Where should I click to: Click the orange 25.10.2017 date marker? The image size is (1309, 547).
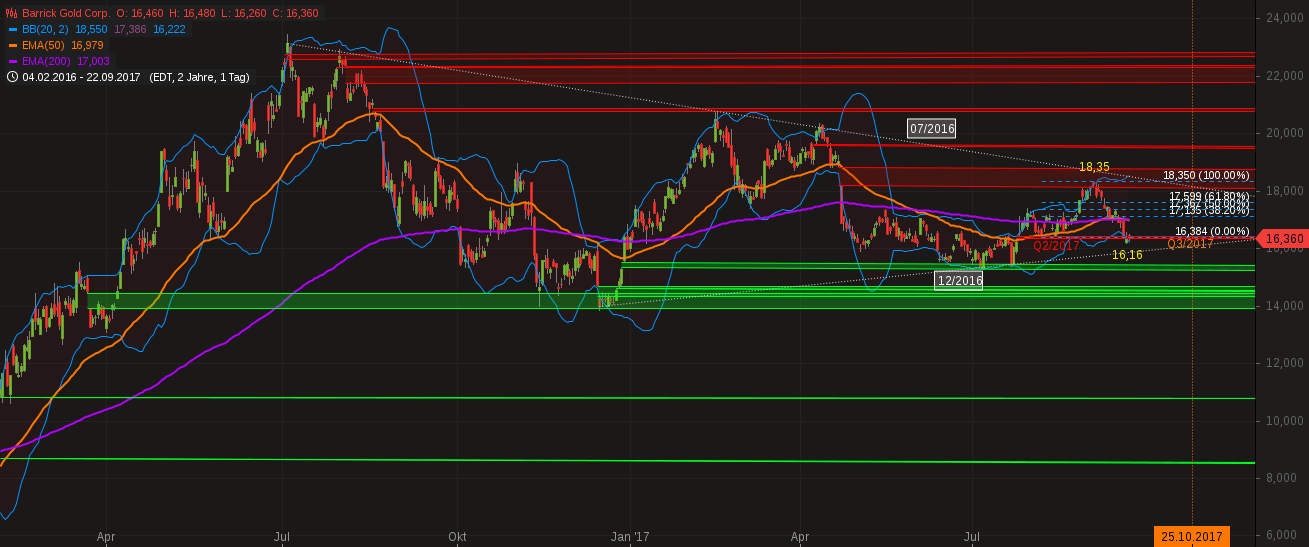pyautogui.click(x=1192, y=537)
